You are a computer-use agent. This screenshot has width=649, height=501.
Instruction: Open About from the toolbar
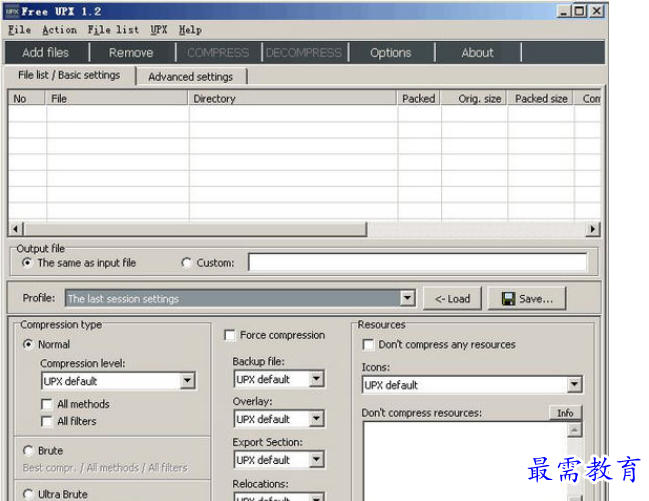[x=478, y=53]
